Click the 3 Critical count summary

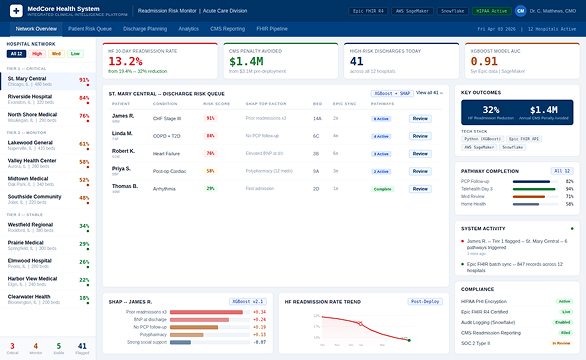(x=12, y=348)
